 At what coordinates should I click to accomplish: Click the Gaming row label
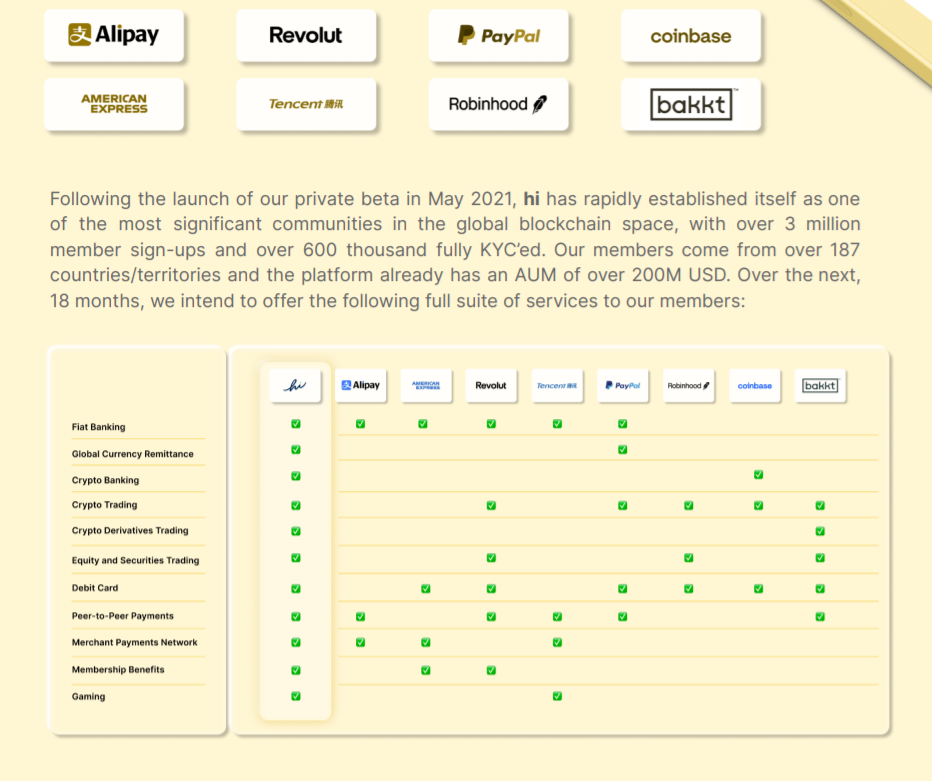[x=89, y=696]
